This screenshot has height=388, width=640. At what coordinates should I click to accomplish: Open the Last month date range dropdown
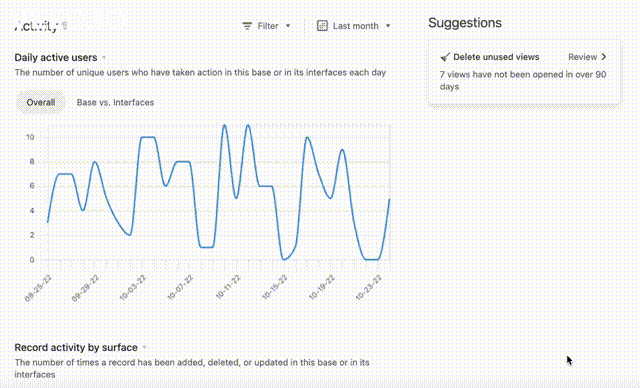[x=354, y=26]
